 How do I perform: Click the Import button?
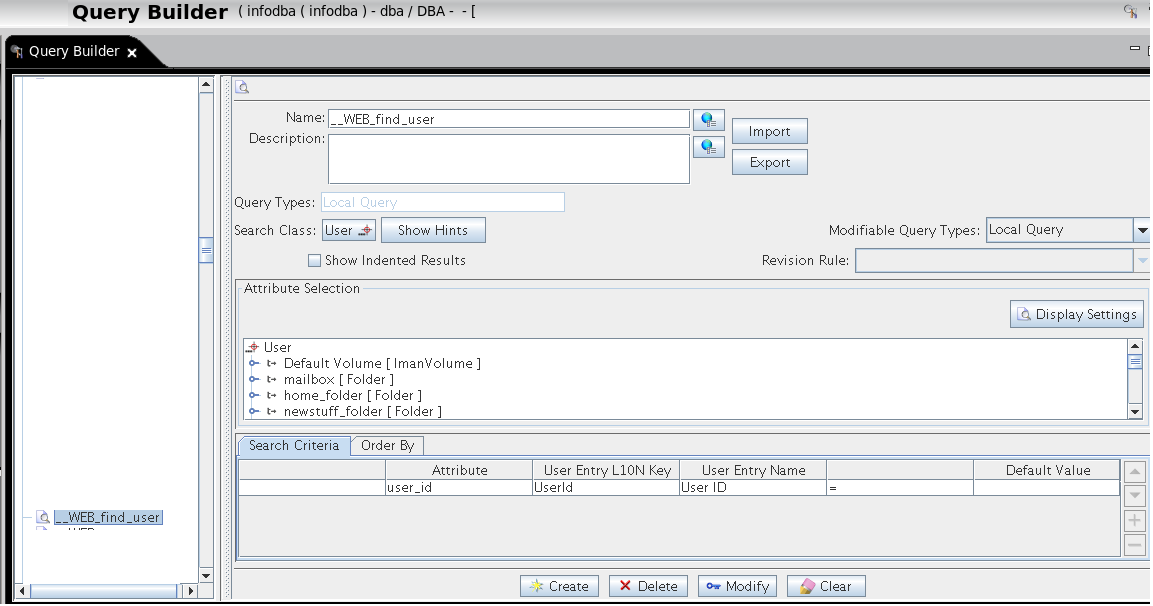click(769, 130)
